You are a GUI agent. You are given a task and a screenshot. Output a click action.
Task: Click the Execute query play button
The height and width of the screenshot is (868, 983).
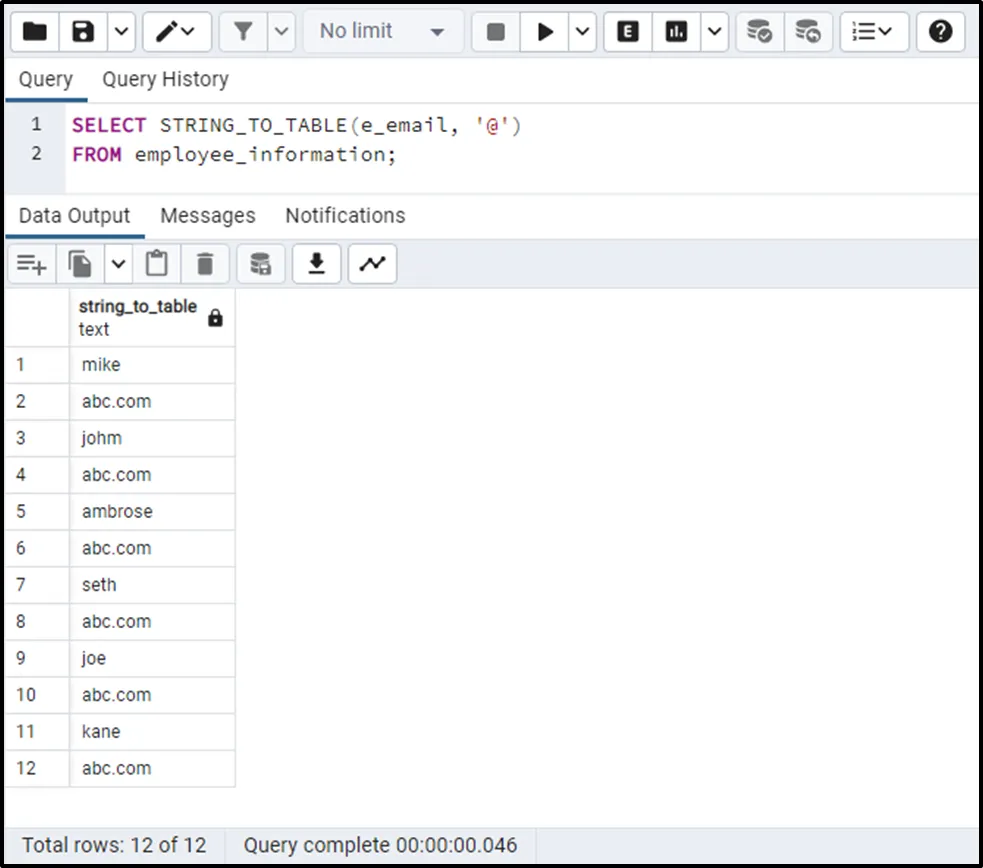(545, 32)
